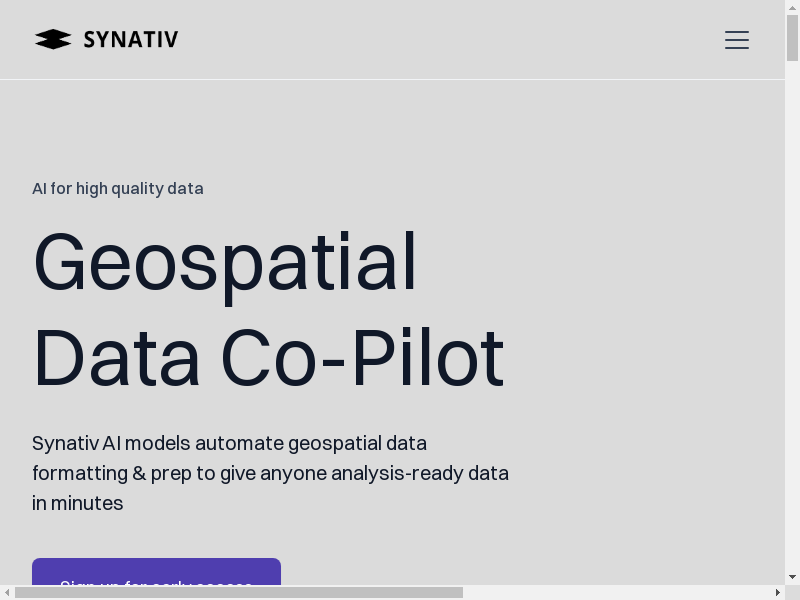
Task: Click the word "Data" in the headline
Action: pyautogui.click(x=117, y=358)
